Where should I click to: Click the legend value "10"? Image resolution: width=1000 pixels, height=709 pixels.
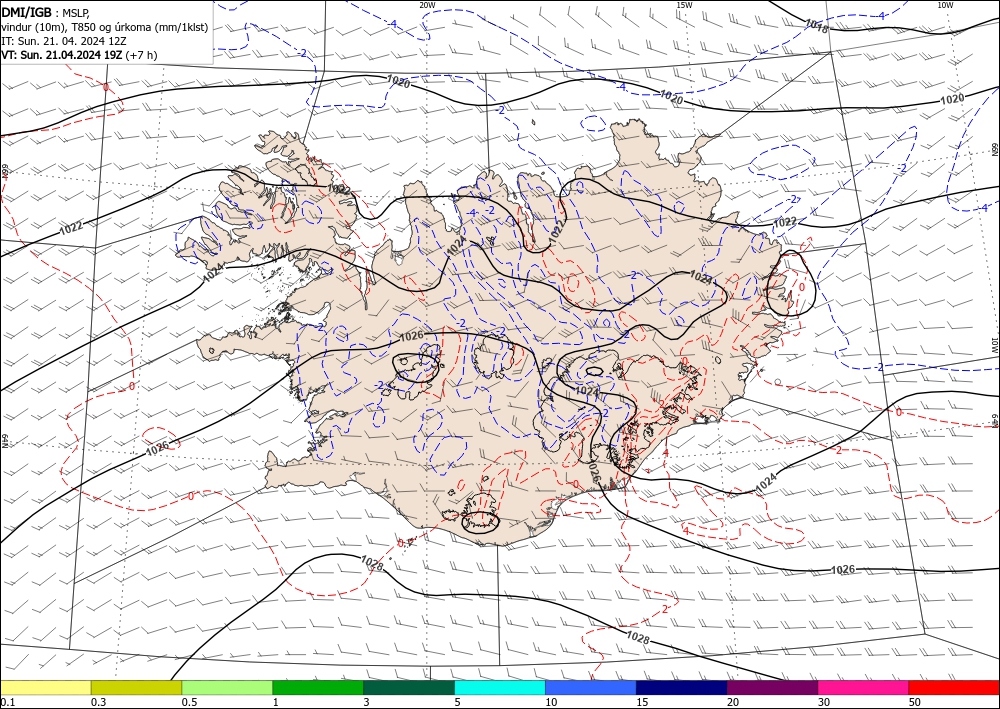(x=551, y=702)
